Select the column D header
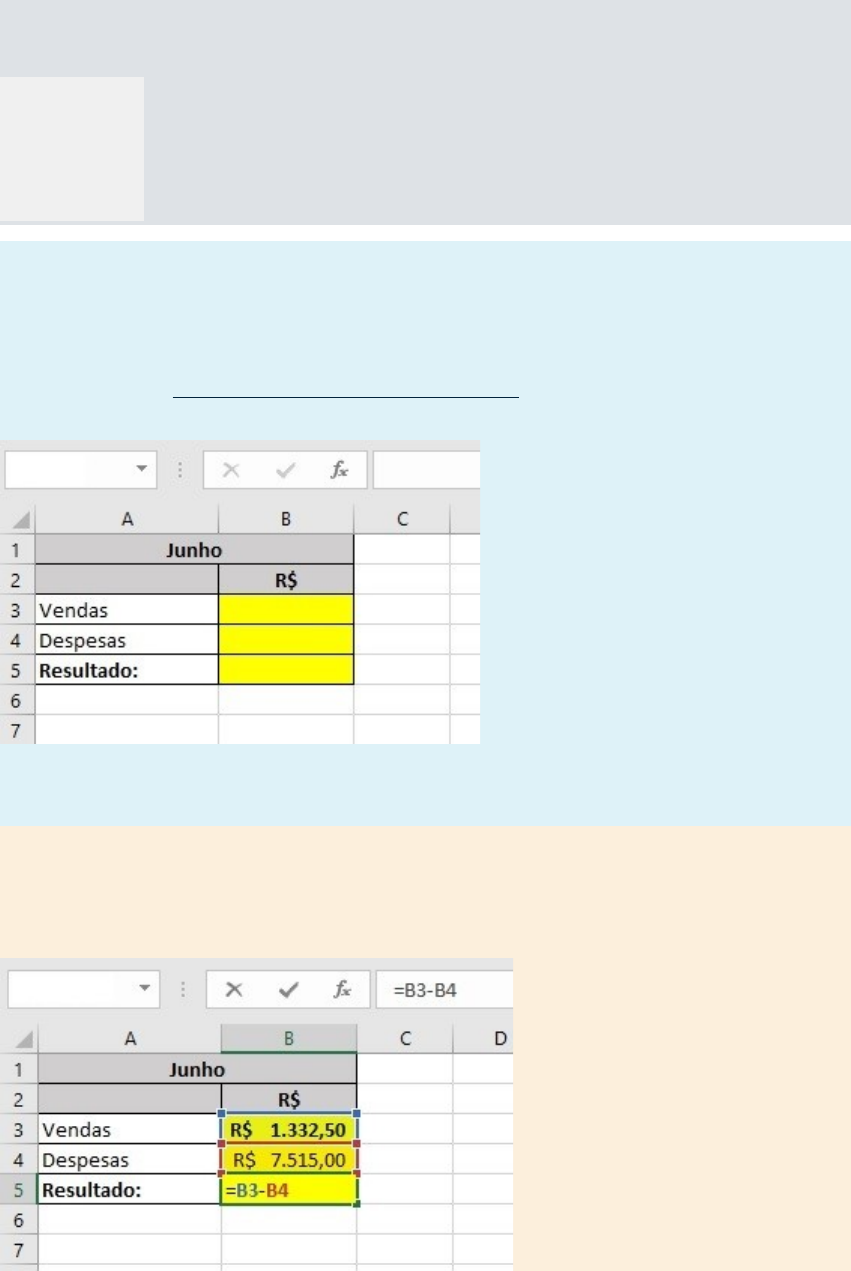The width and height of the screenshot is (851, 1271). click(499, 1038)
